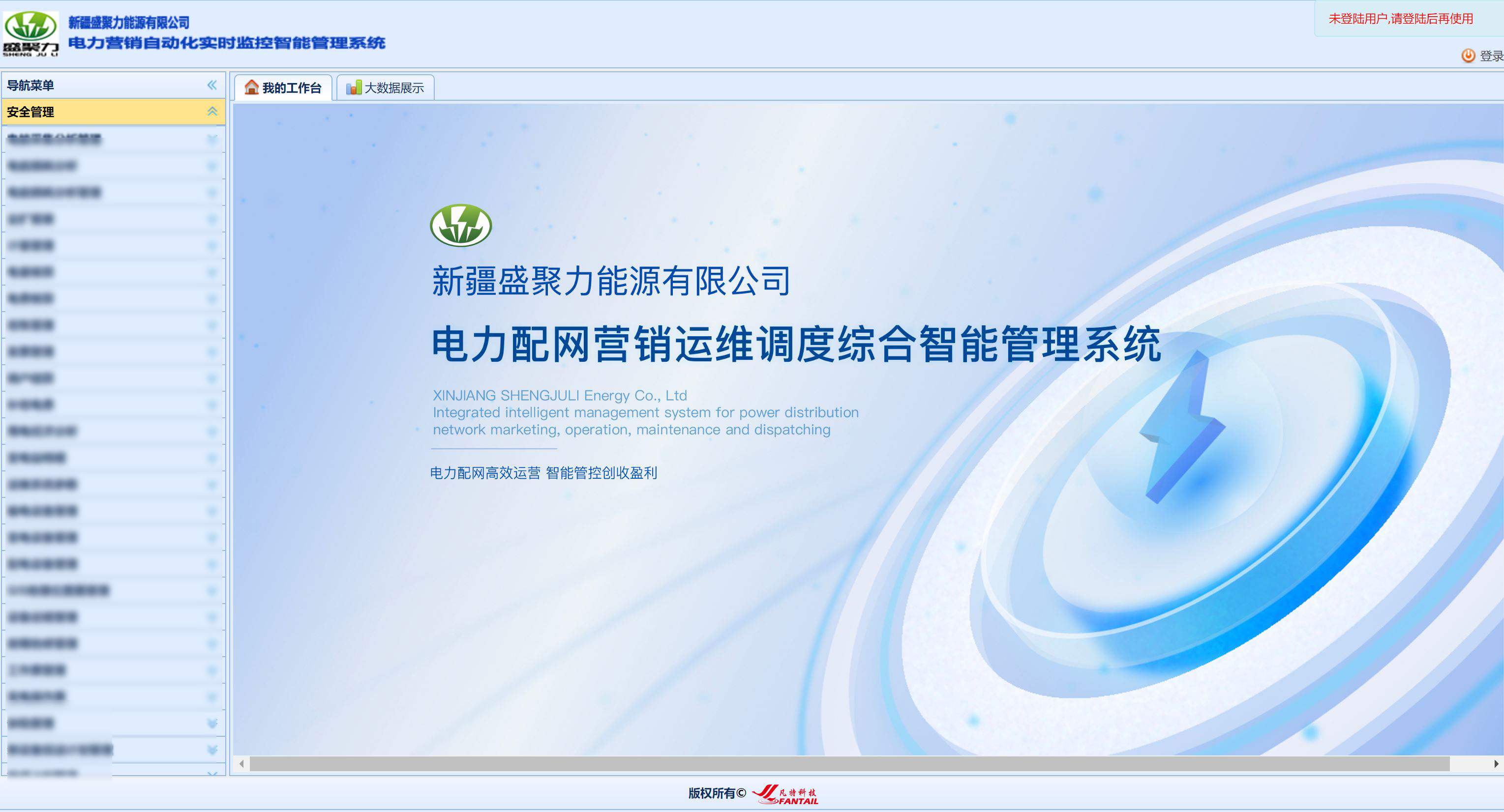The image size is (1504, 812).
Task: Click the FANTAIL logo in the footer
Action: (x=787, y=794)
